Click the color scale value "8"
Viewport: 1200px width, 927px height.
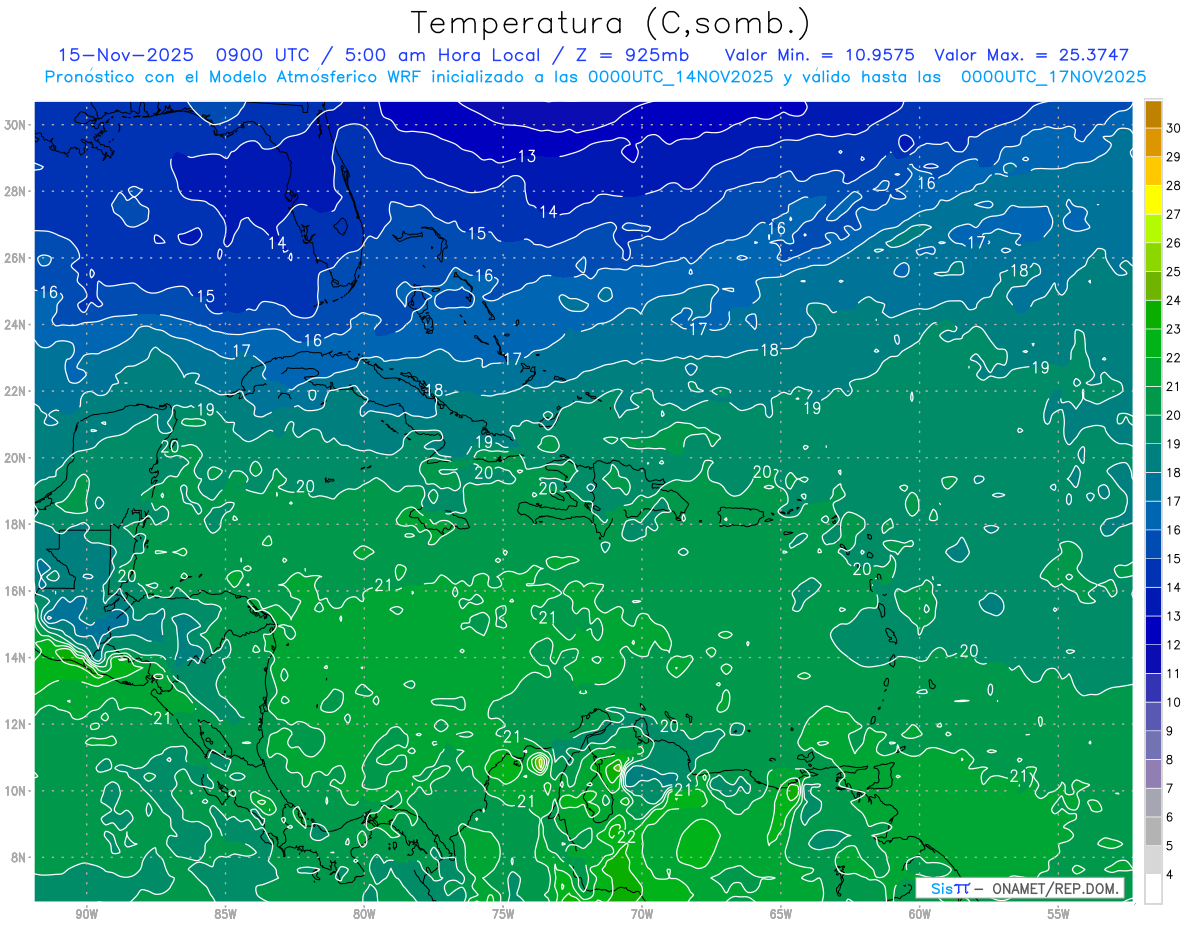pyautogui.click(x=1170, y=760)
